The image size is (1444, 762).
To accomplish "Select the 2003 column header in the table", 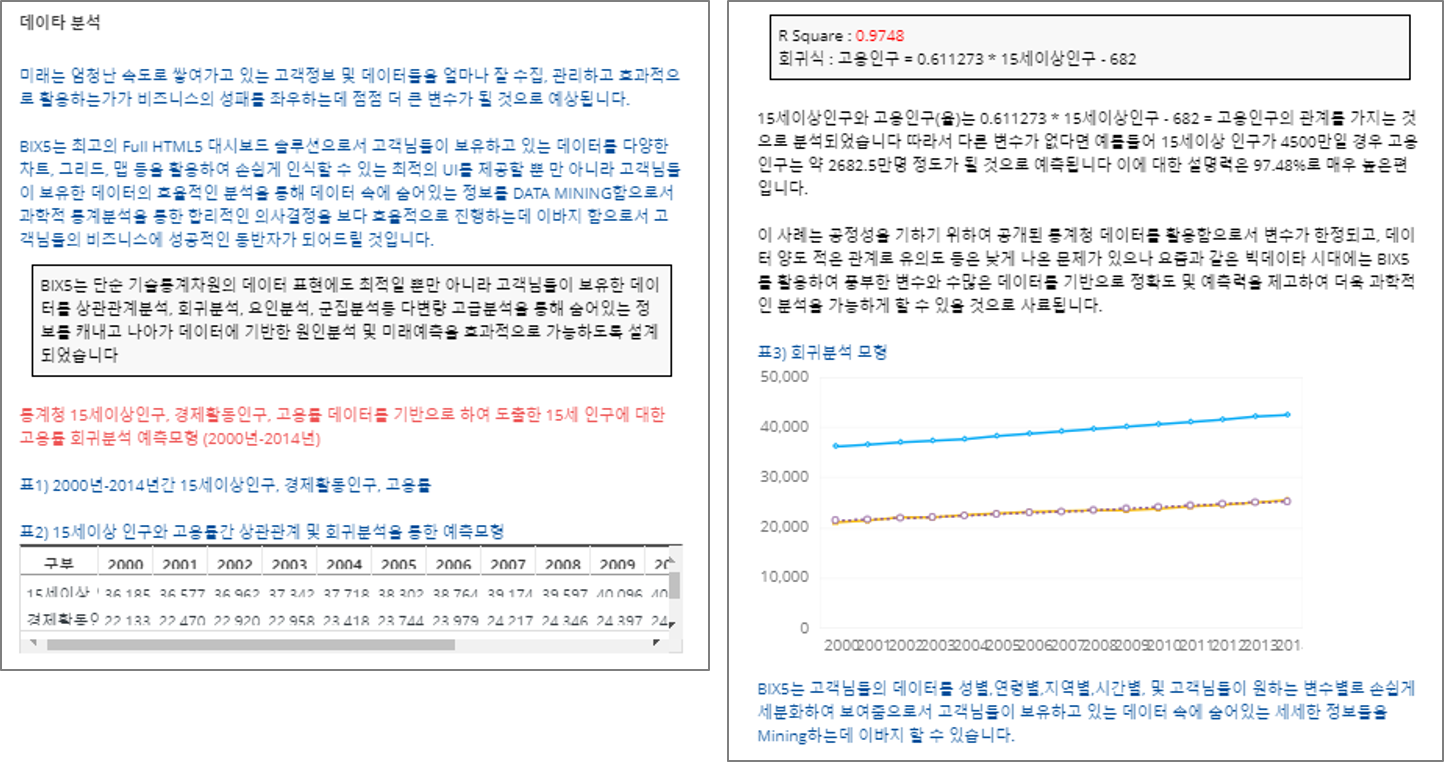I will pyautogui.click(x=289, y=562).
